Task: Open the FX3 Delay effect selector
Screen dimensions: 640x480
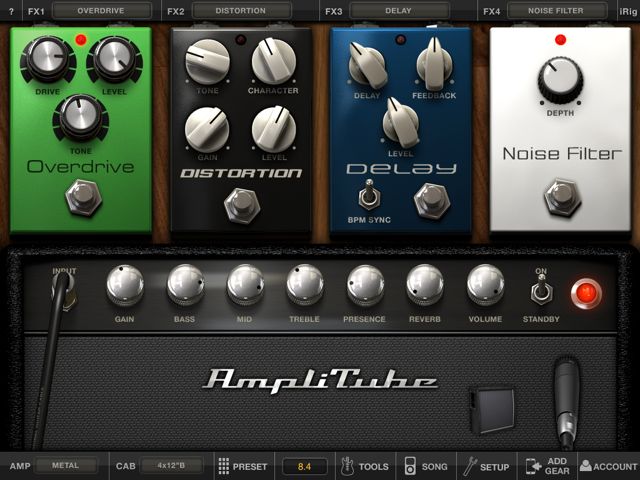Action: tap(399, 11)
